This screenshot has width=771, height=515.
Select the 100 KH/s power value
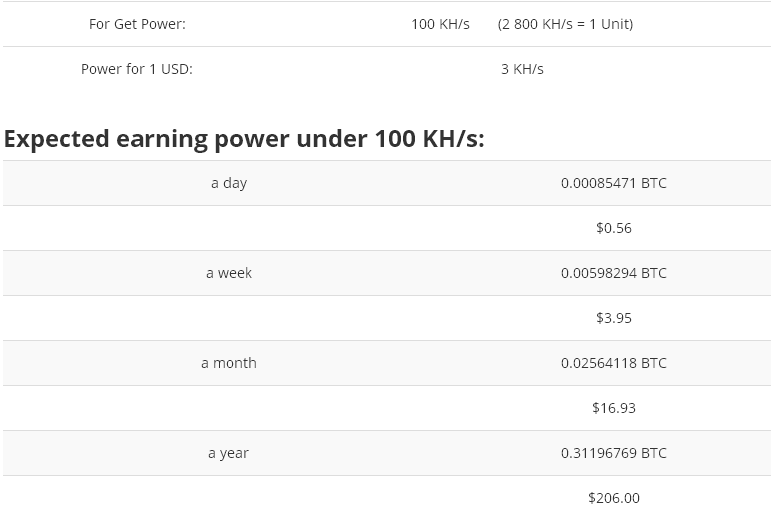(440, 24)
